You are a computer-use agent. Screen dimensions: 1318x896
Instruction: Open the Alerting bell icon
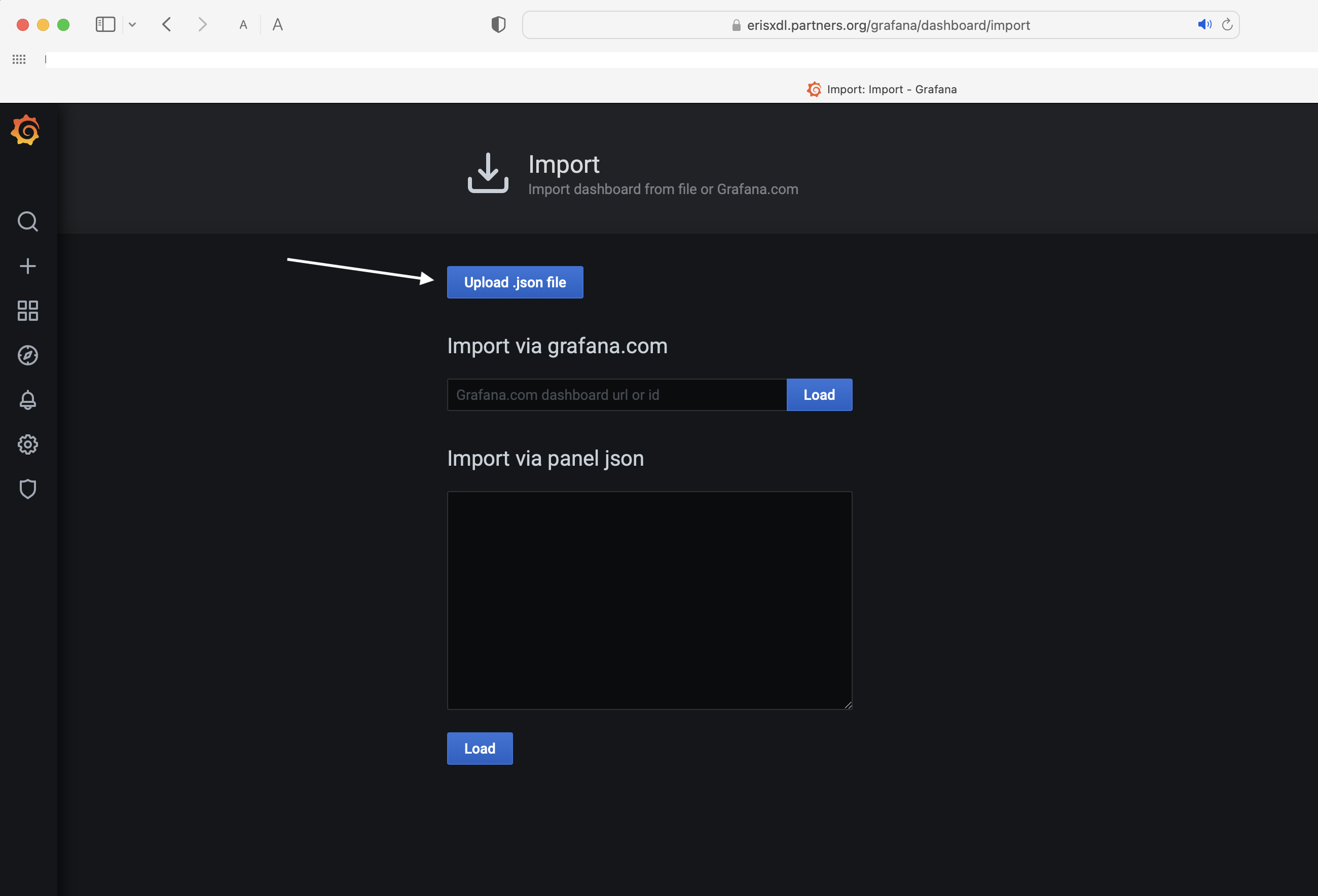[27, 400]
